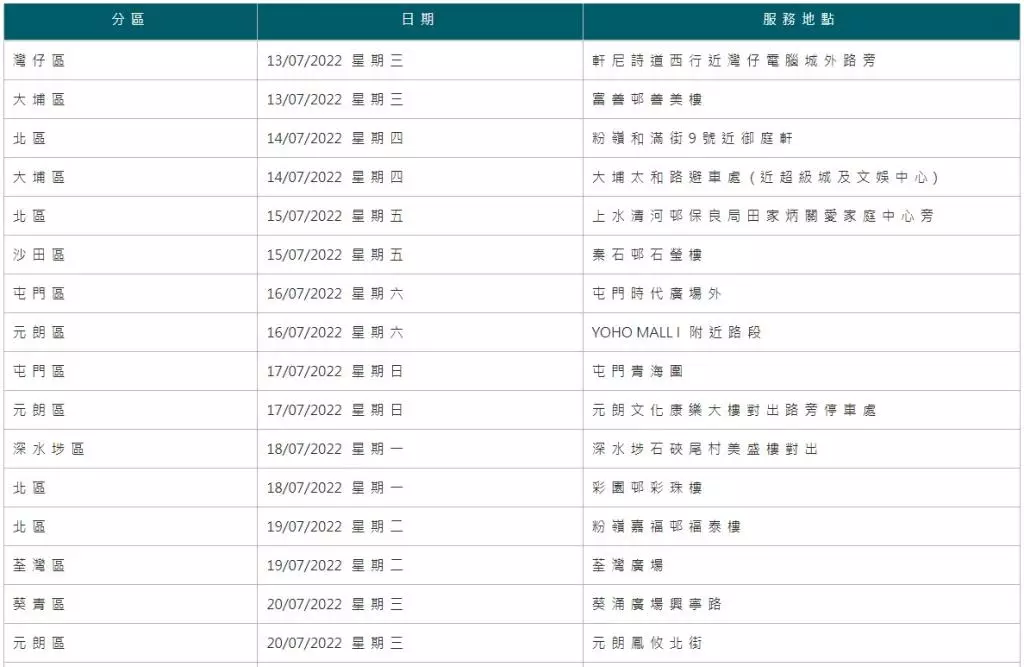Select the 屯門青海圍 address cell
Viewport: 1024px width, 667px height.
tap(637, 371)
